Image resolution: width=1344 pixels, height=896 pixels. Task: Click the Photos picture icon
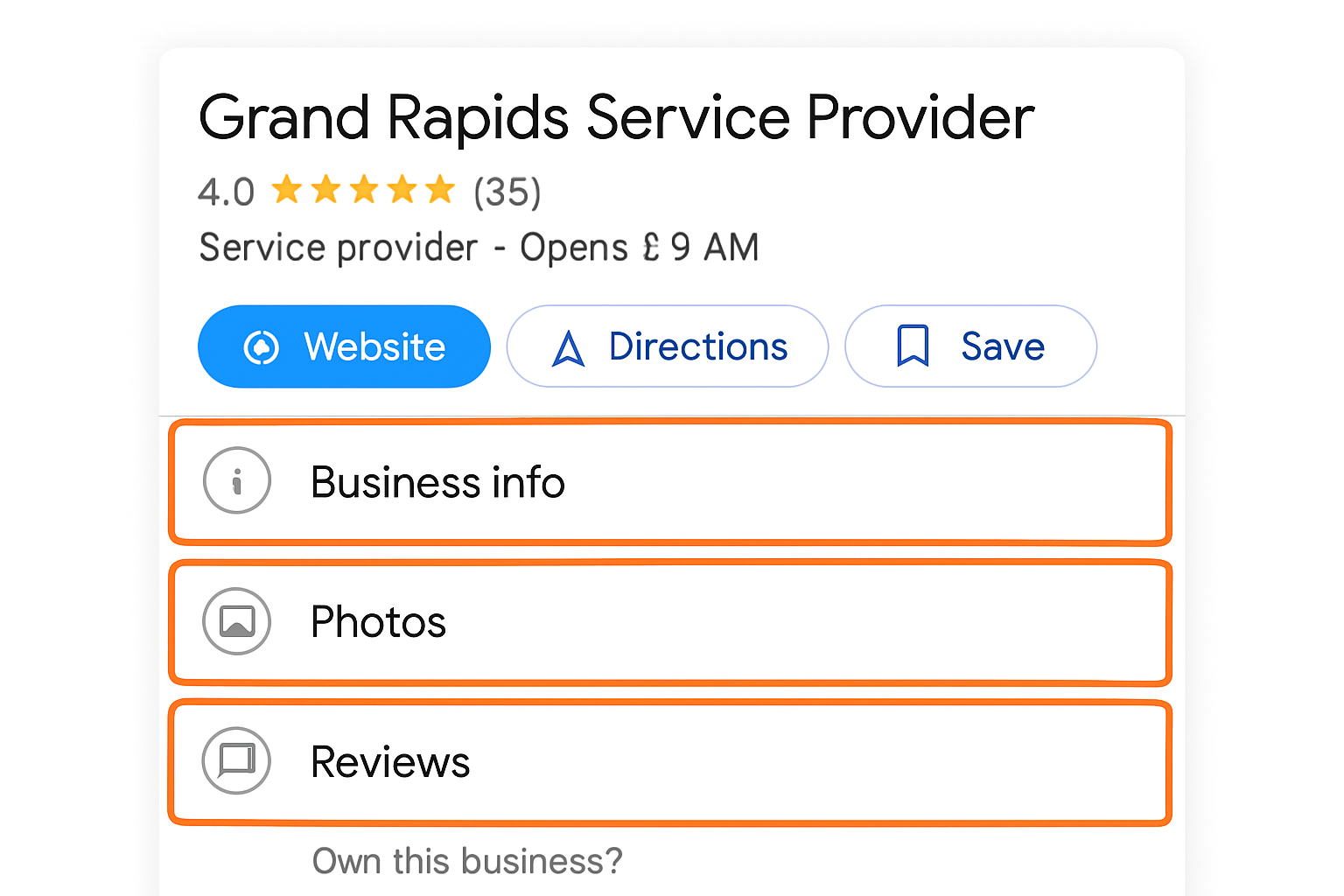point(237,621)
